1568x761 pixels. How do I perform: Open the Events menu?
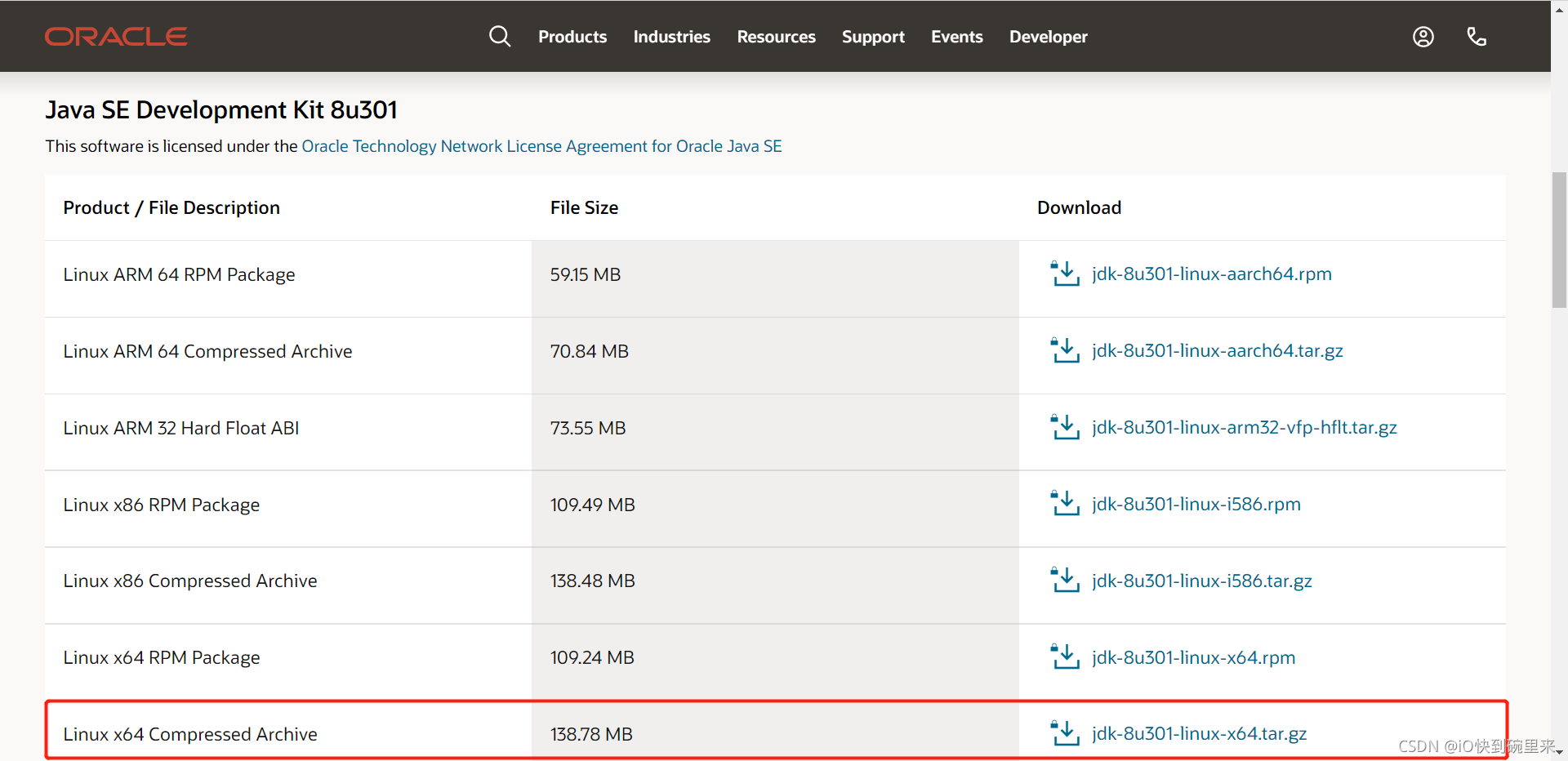[x=957, y=37]
